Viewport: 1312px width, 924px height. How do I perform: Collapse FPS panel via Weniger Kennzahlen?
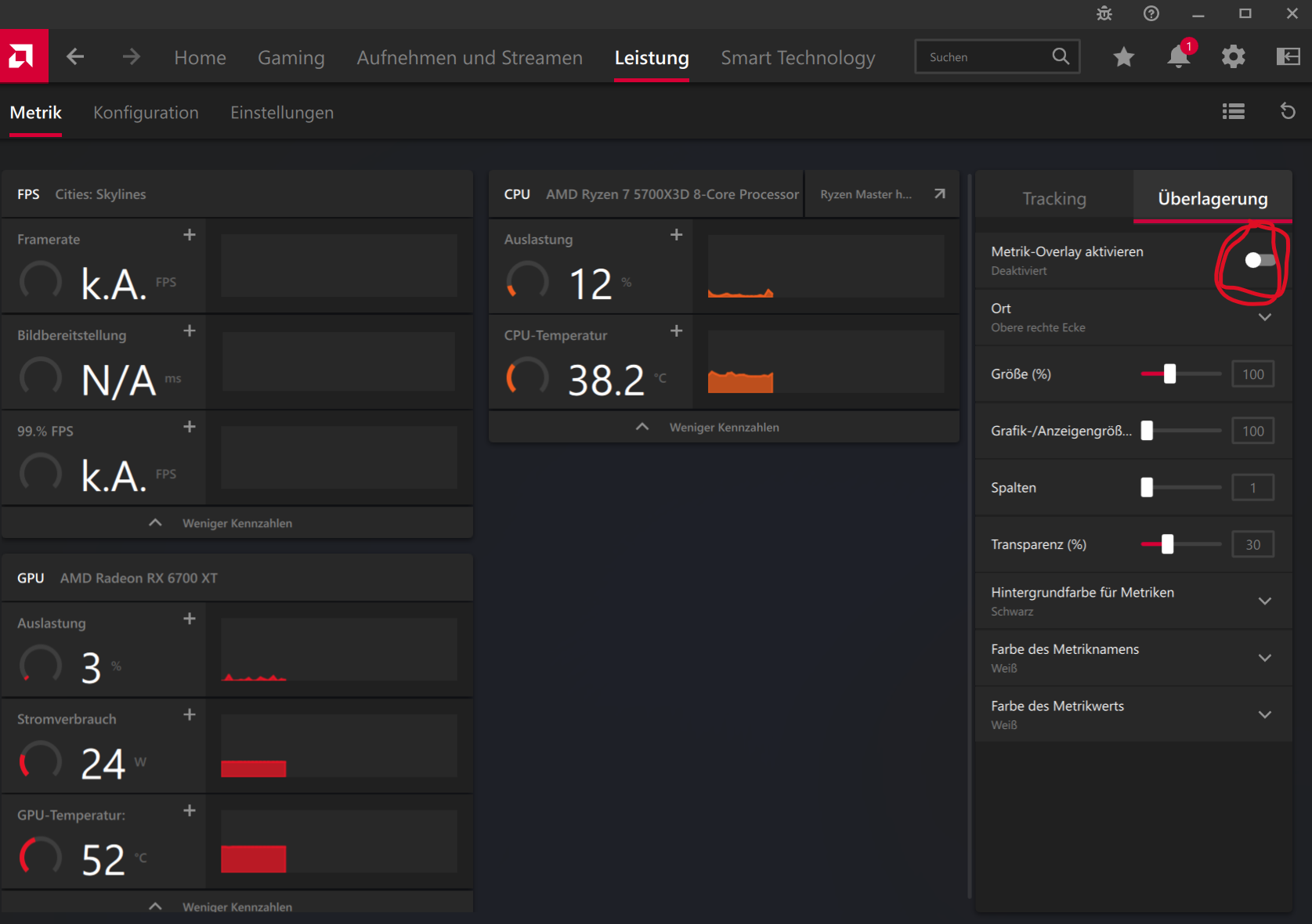coord(237,522)
